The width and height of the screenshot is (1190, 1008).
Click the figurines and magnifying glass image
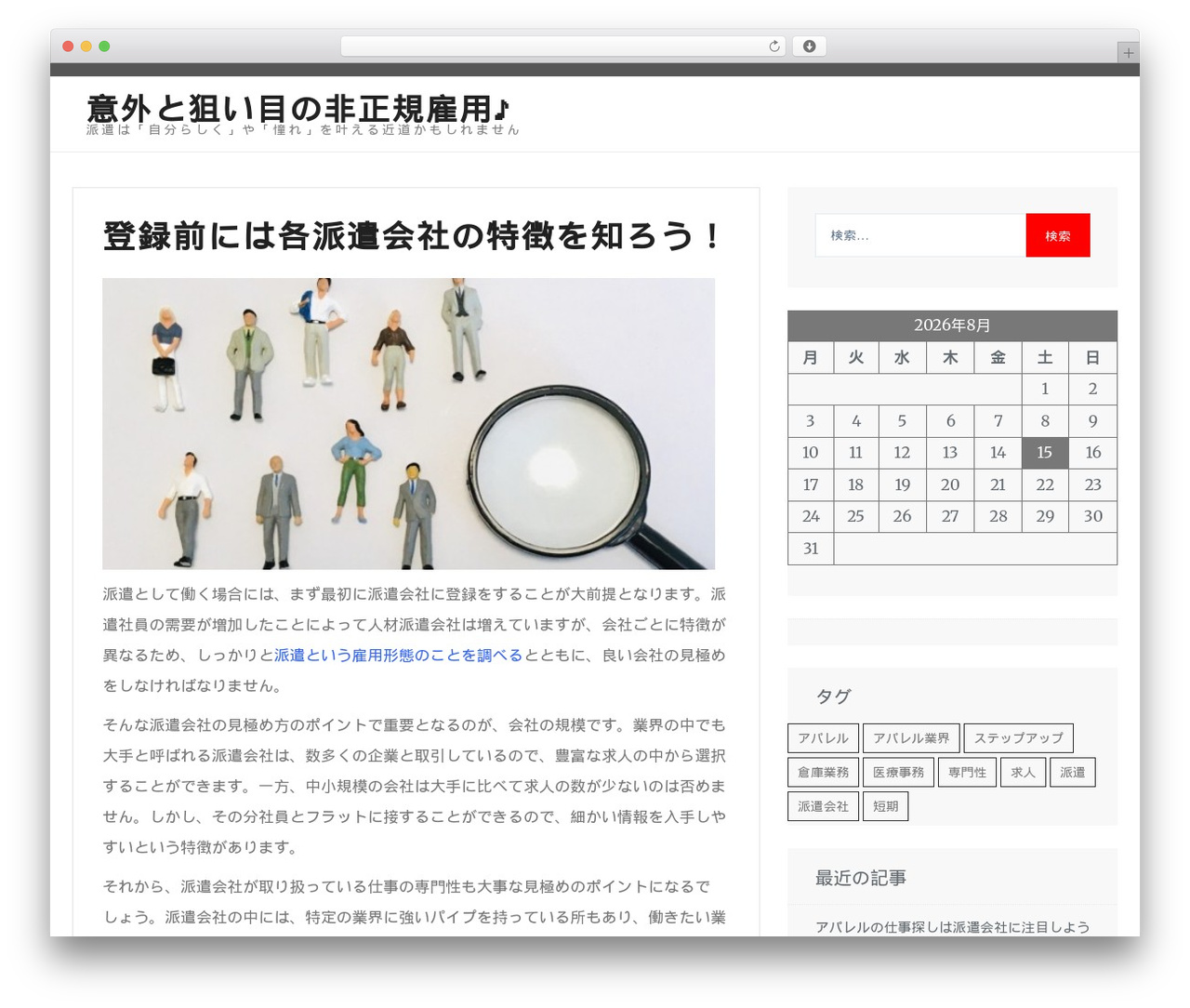coord(408,423)
